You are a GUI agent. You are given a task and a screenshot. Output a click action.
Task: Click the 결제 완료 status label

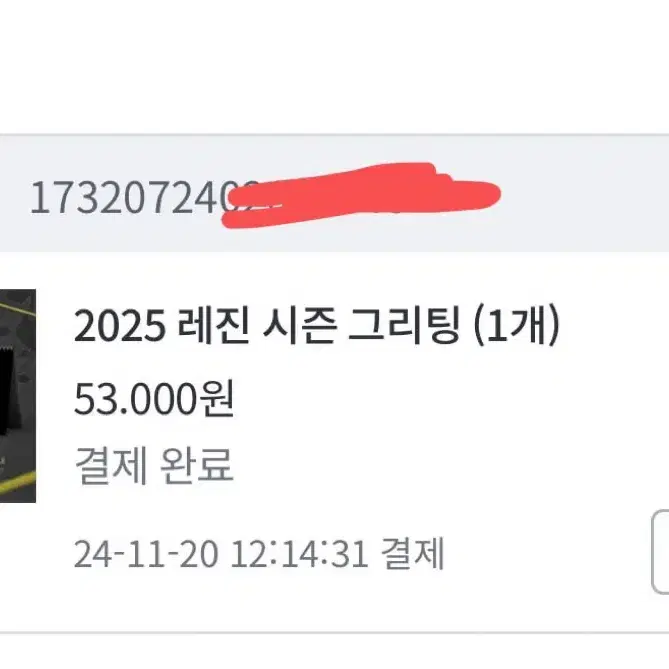click(154, 465)
